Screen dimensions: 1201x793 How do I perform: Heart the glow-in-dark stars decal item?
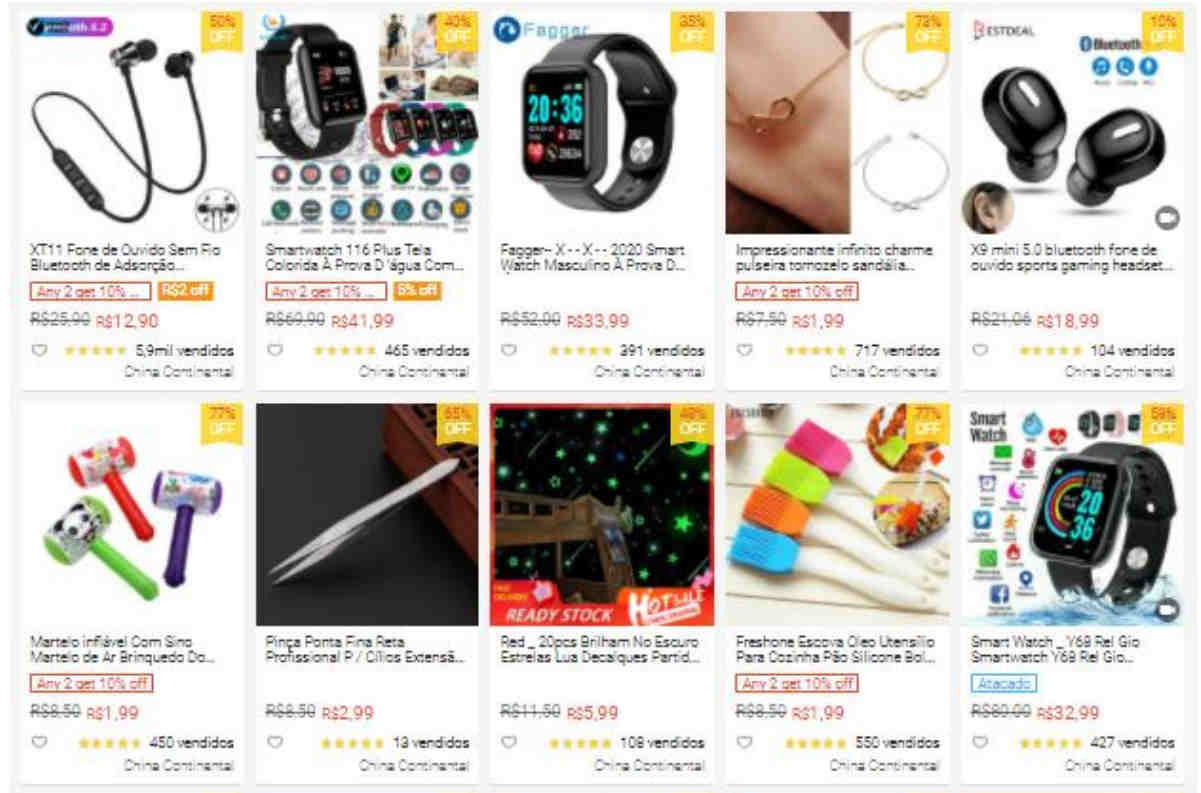point(510,743)
